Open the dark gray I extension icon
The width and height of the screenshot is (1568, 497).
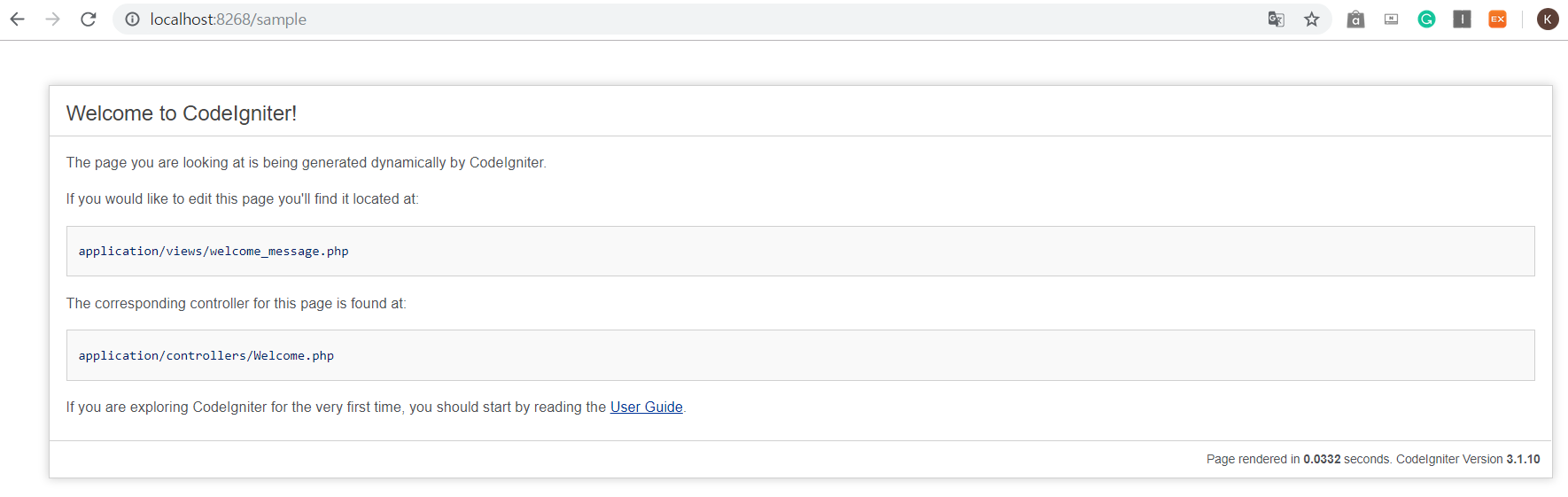(x=1462, y=19)
